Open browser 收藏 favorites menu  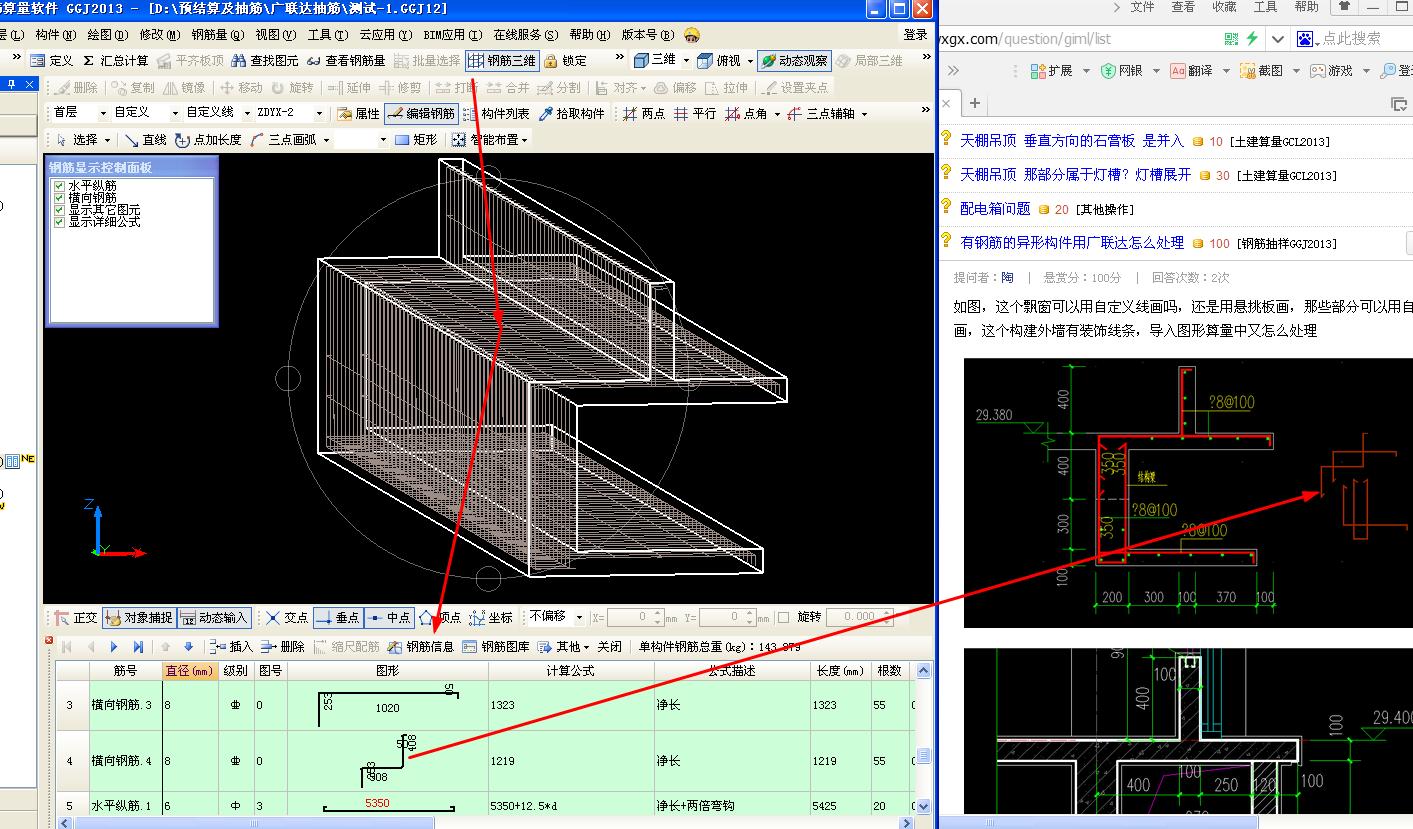[1224, 7]
